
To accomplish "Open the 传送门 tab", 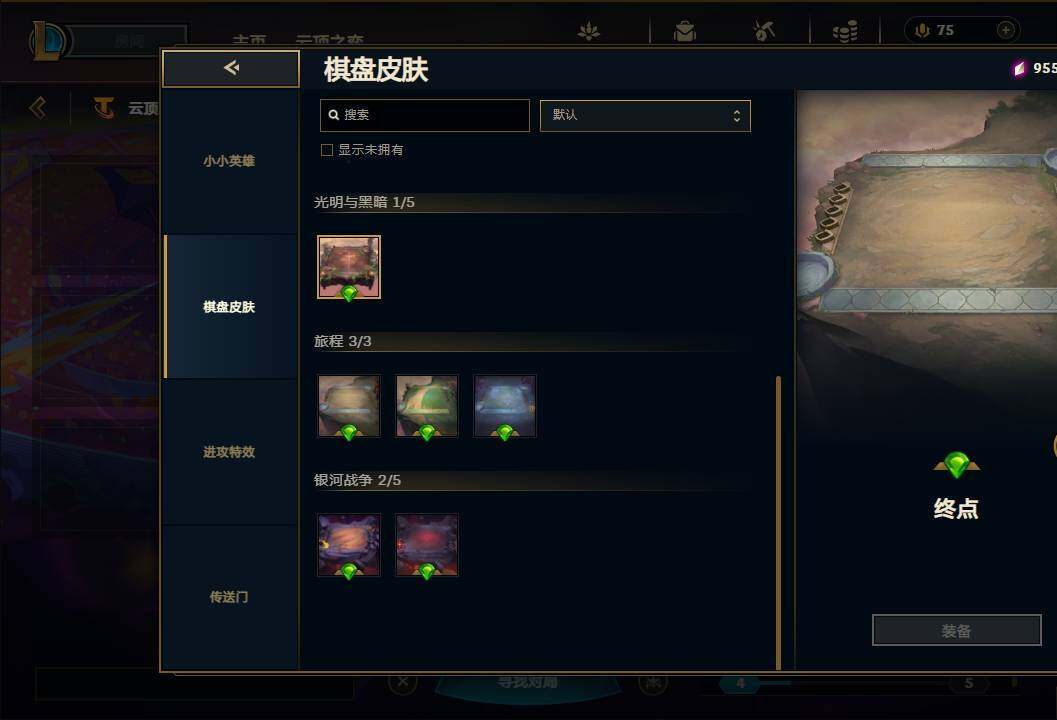I will (230, 597).
